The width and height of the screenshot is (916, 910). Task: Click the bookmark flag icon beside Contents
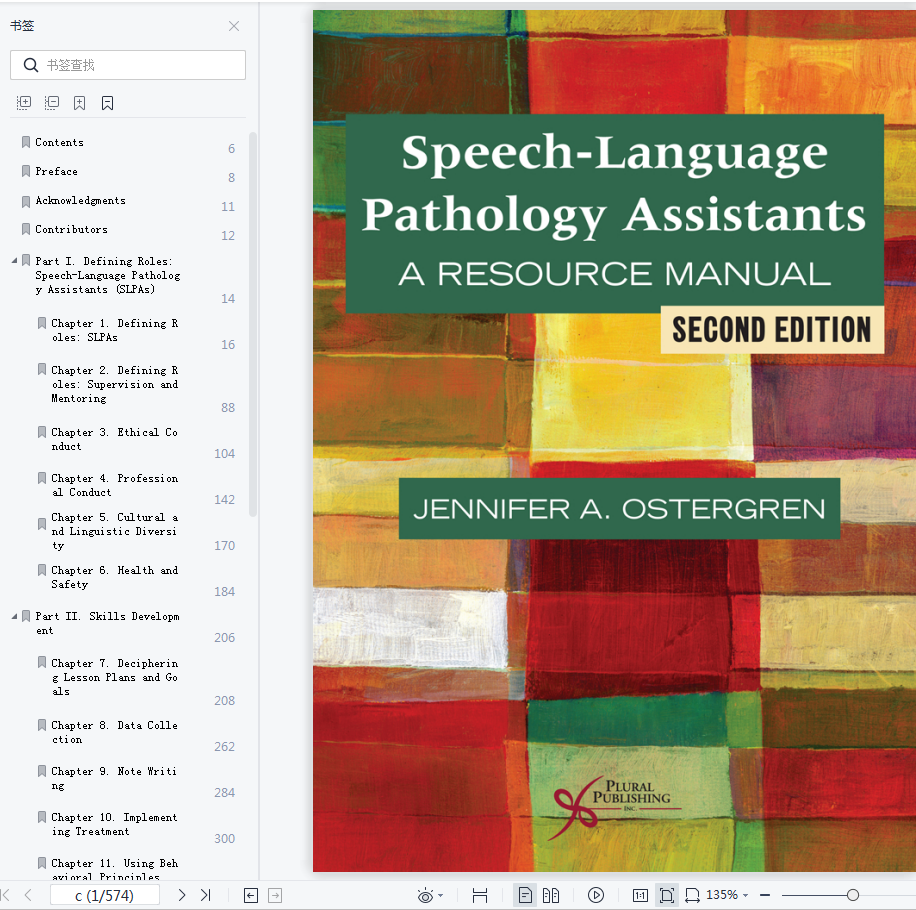[x=26, y=142]
